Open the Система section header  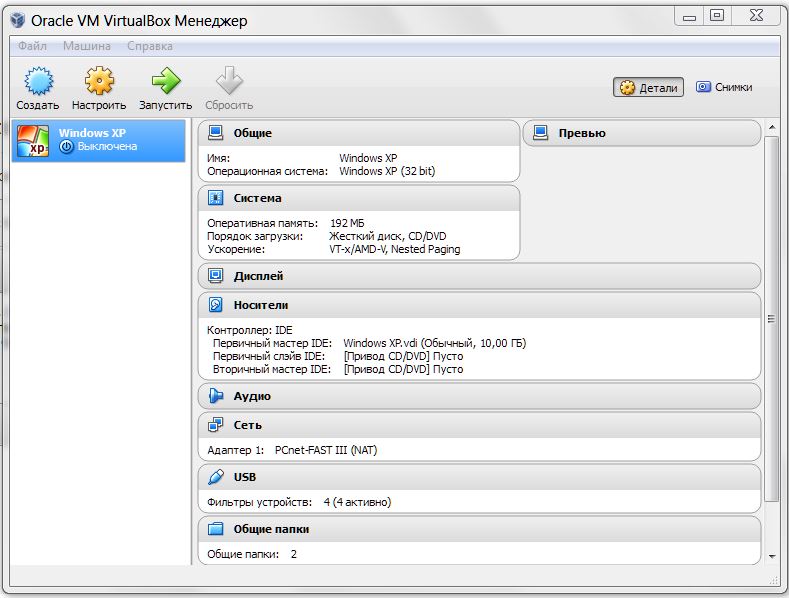(x=359, y=198)
